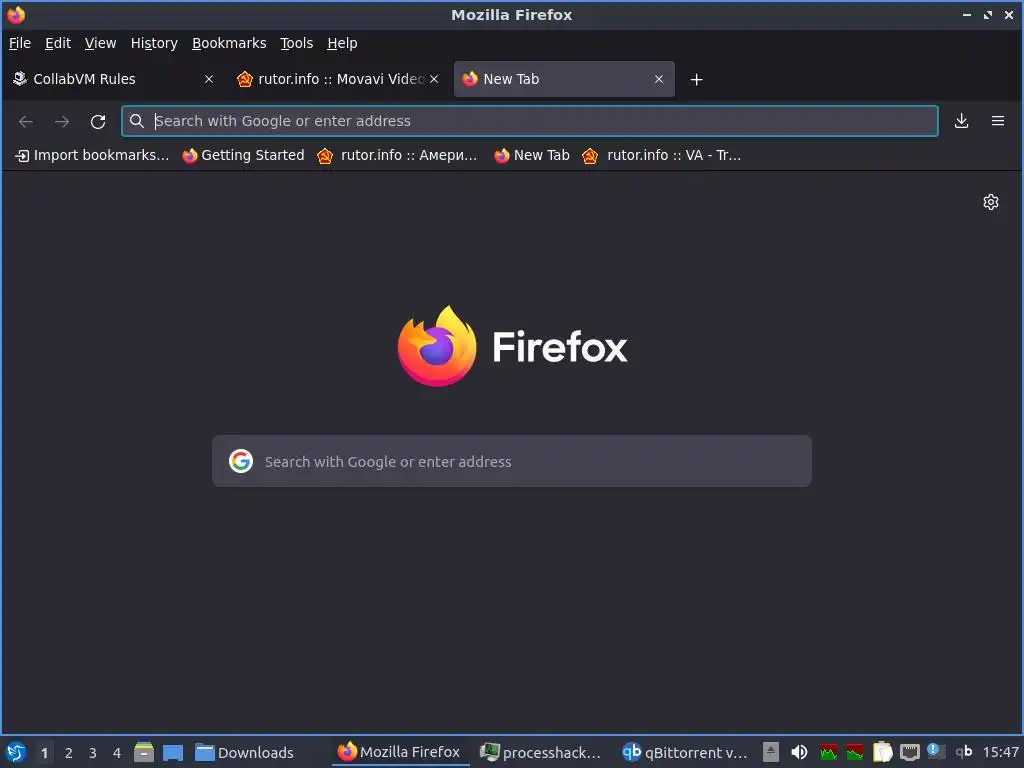
Task: Click the update notification tray icon
Action: tap(935, 751)
